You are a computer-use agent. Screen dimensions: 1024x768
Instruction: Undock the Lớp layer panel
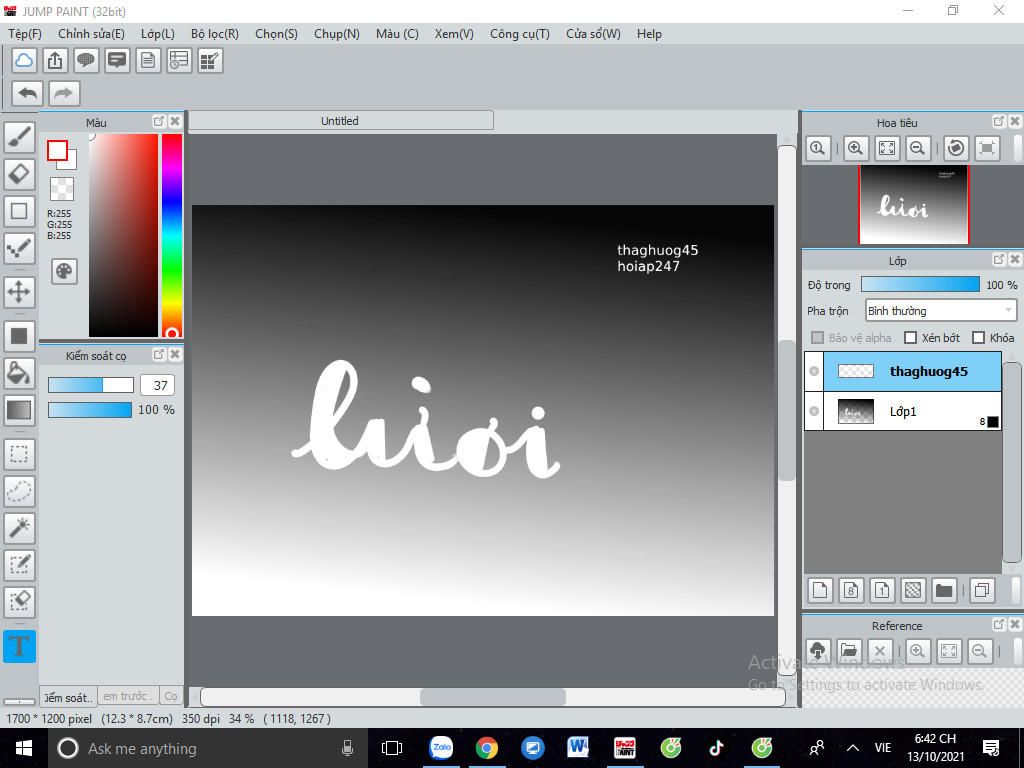click(999, 259)
